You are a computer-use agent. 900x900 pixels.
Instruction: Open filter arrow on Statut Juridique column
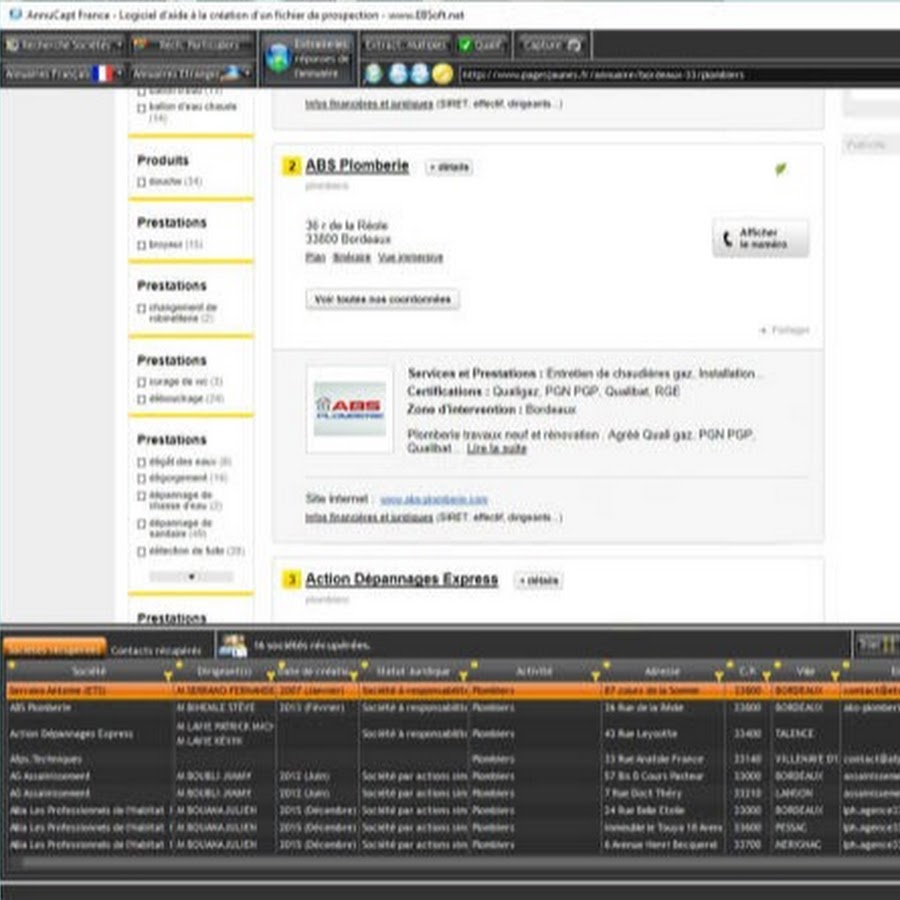click(x=463, y=676)
